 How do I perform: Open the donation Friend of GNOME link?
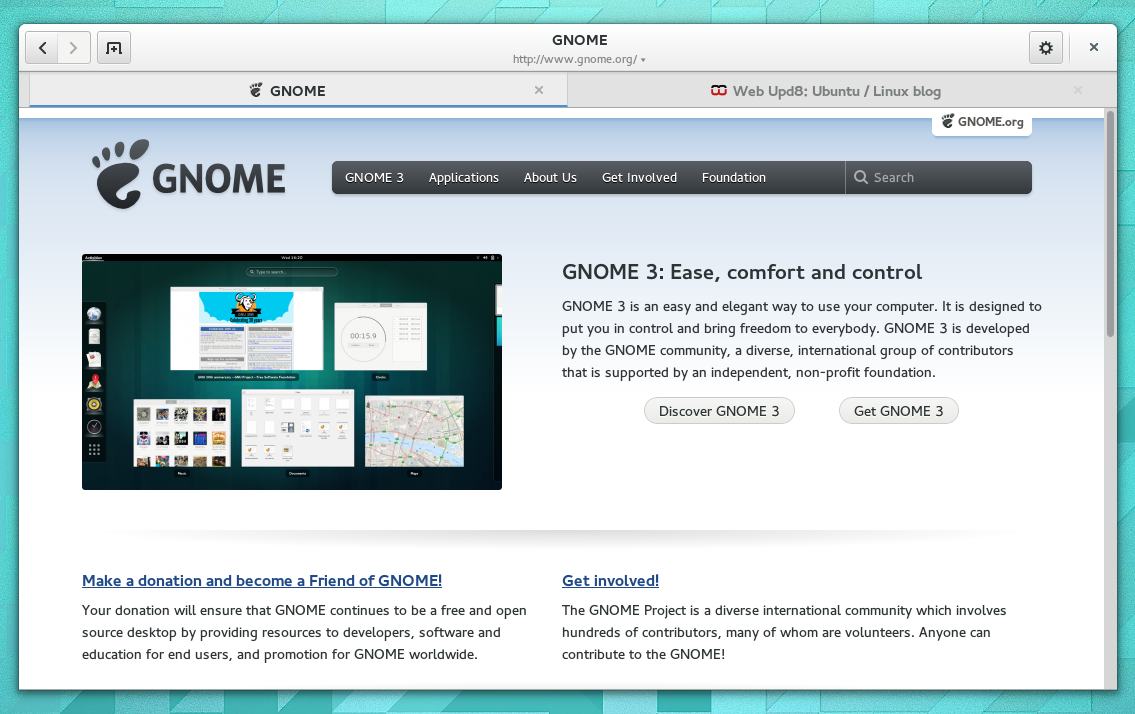pos(262,581)
